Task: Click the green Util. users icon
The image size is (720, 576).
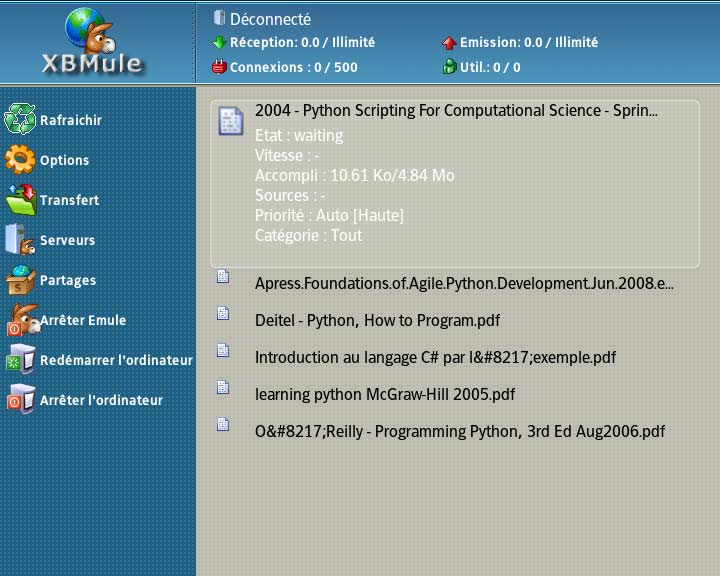Action: 450,67
